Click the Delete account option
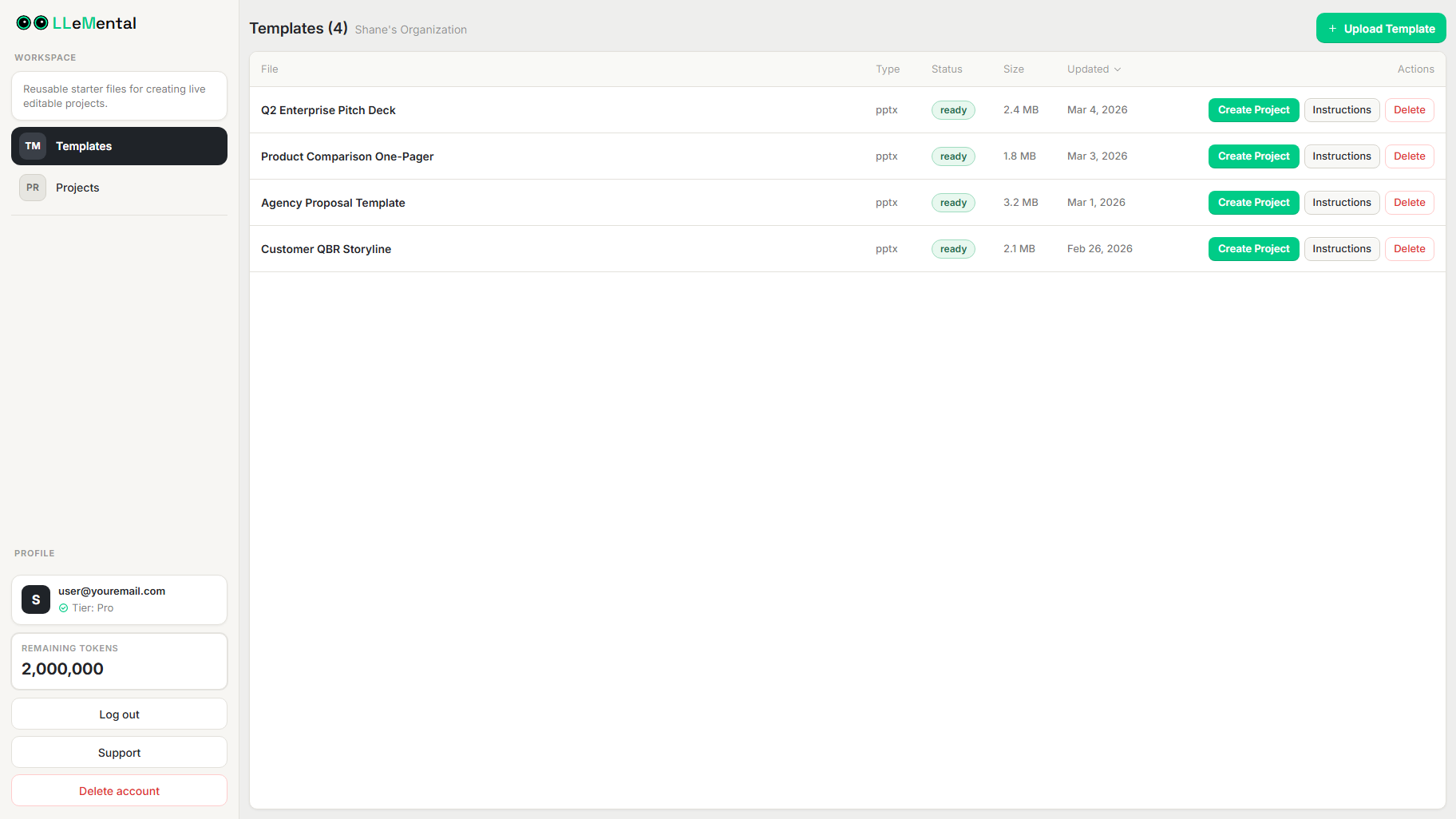1456x819 pixels. pos(119,790)
